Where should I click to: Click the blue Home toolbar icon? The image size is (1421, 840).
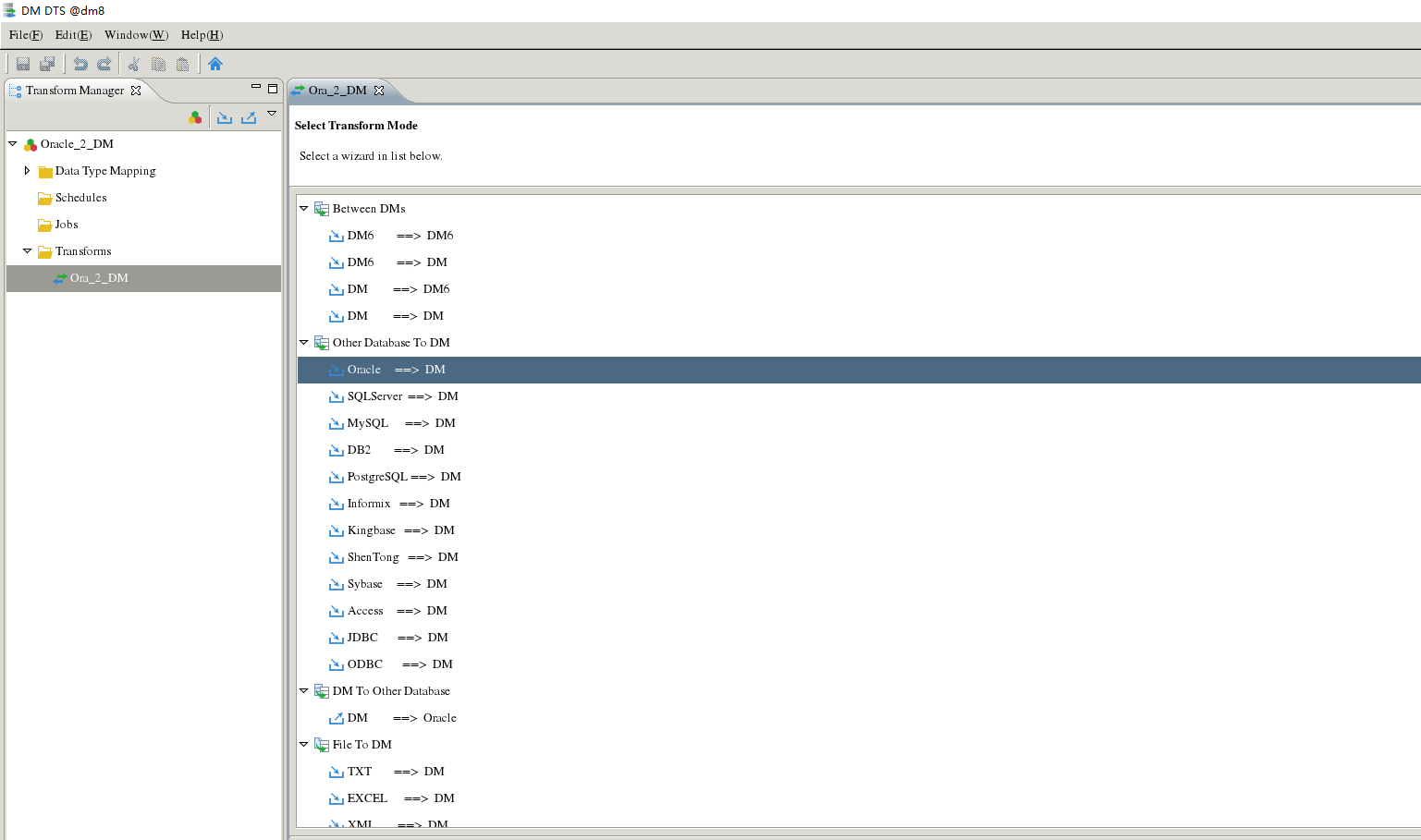tap(215, 64)
